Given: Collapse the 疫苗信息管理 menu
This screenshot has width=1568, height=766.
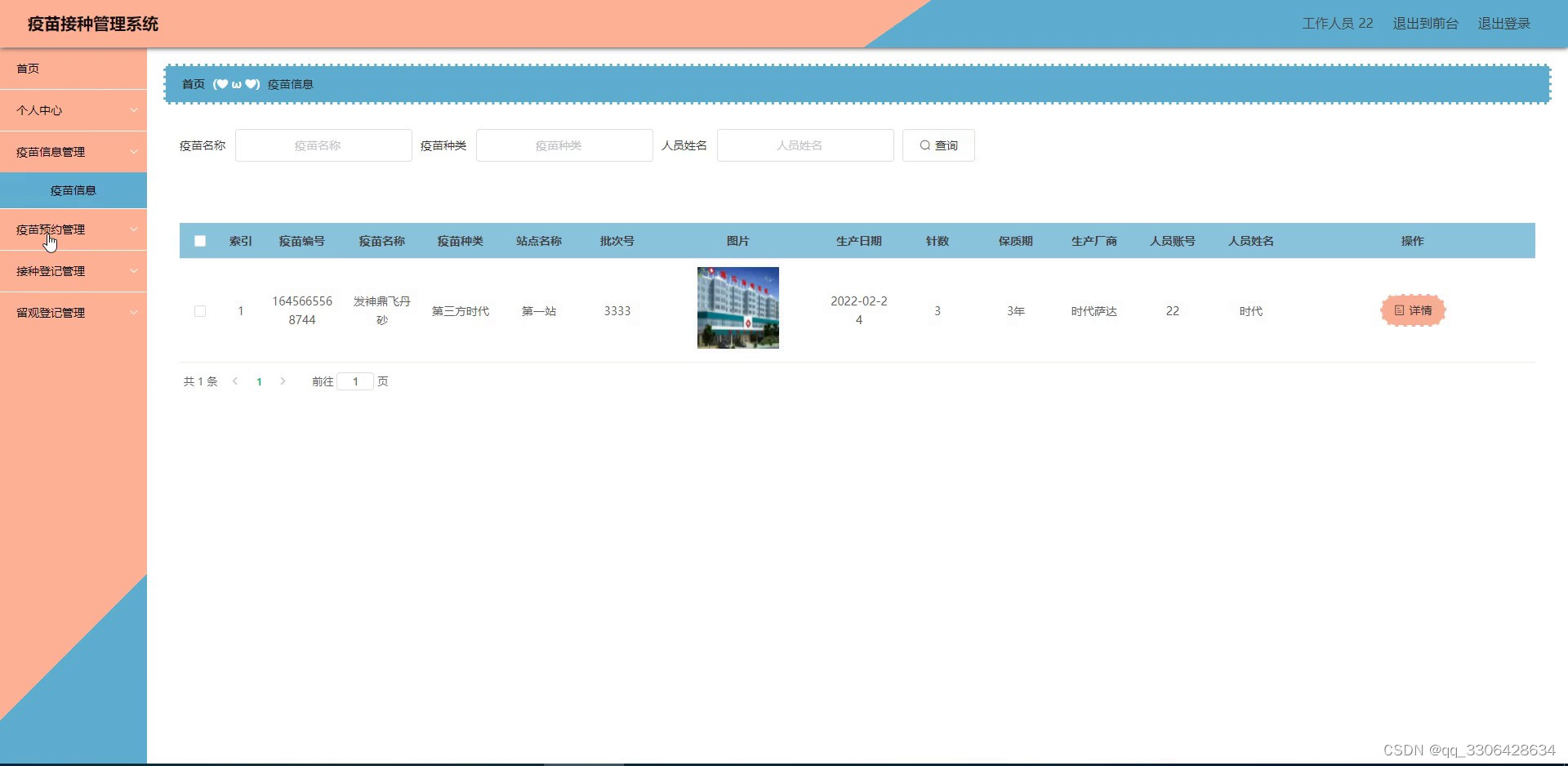Looking at the screenshot, I should pos(73,152).
